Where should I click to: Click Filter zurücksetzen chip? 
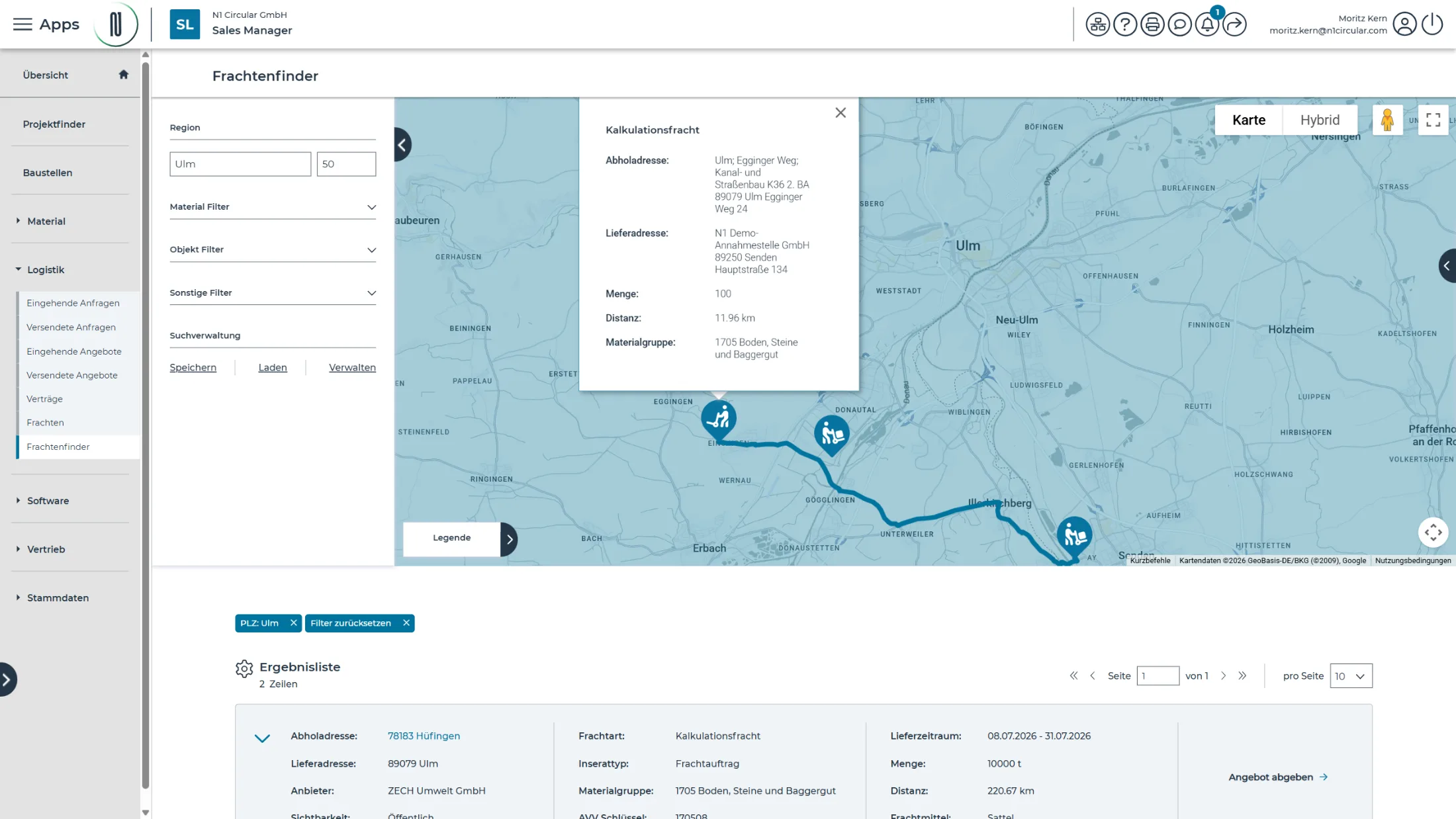coord(359,623)
